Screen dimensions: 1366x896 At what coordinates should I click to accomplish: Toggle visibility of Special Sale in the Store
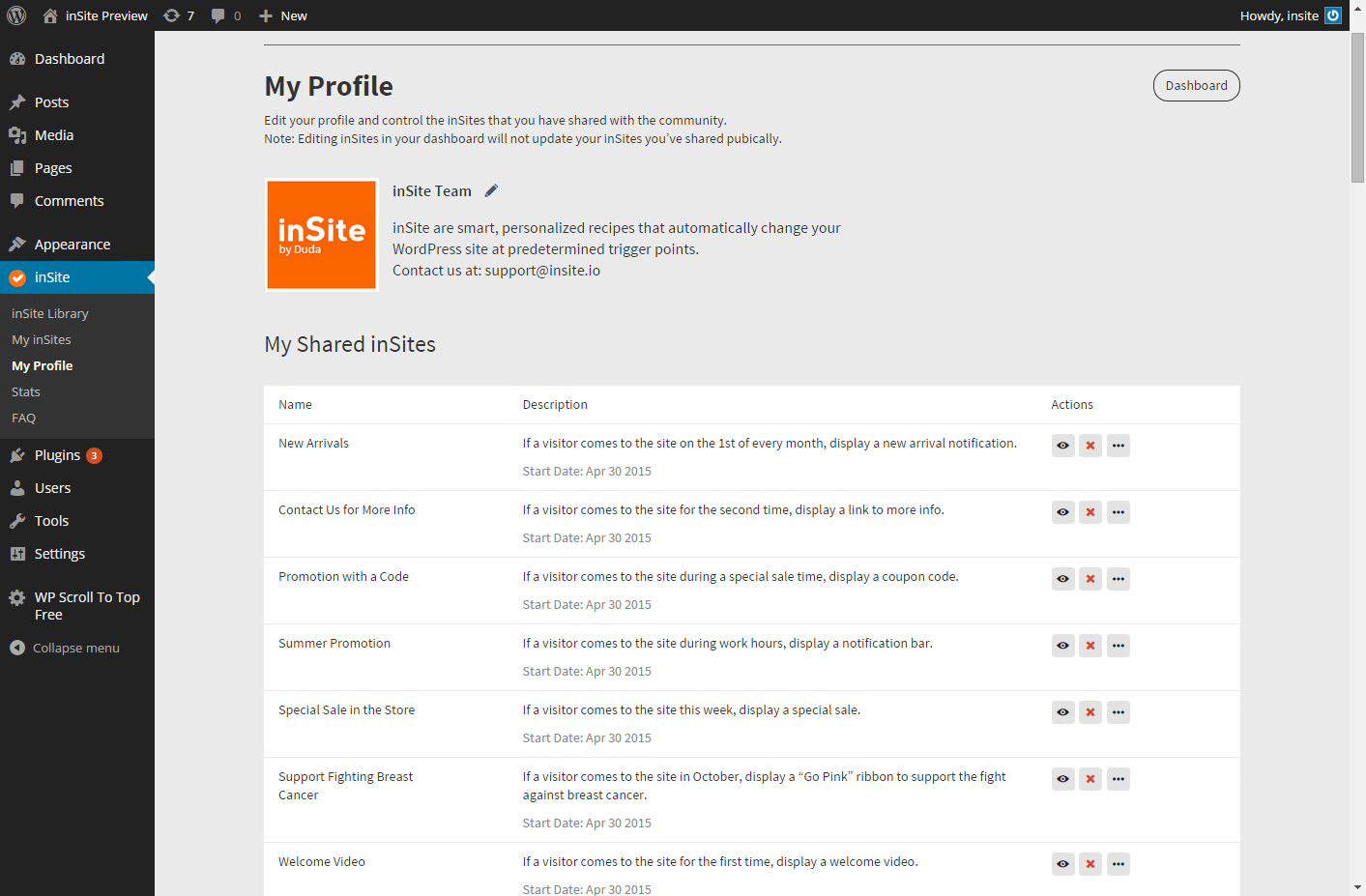[1062, 712]
